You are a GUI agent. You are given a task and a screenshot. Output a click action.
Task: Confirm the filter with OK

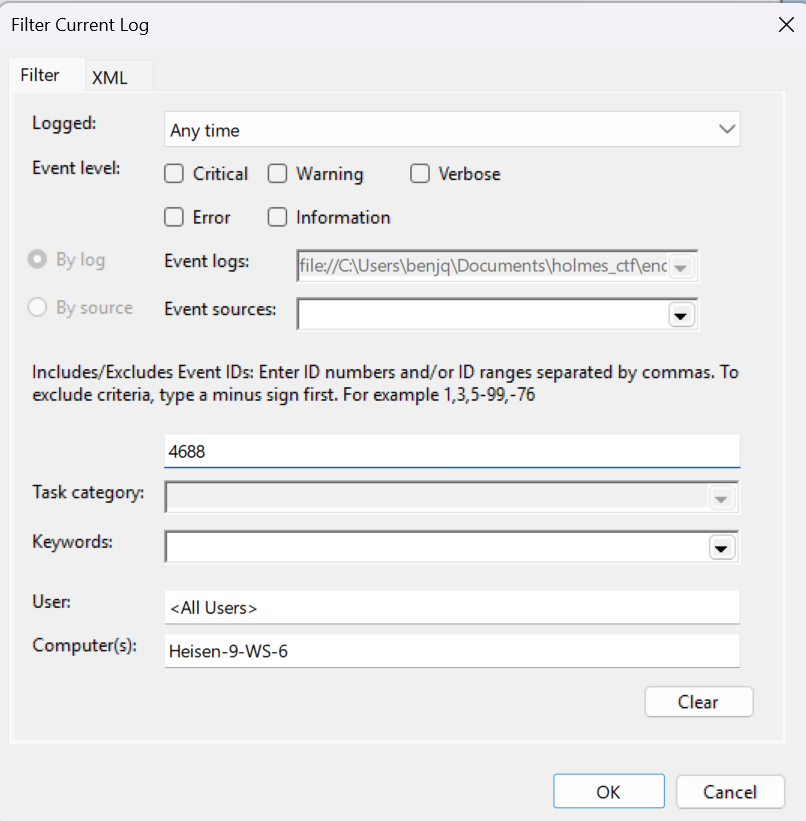point(608,792)
